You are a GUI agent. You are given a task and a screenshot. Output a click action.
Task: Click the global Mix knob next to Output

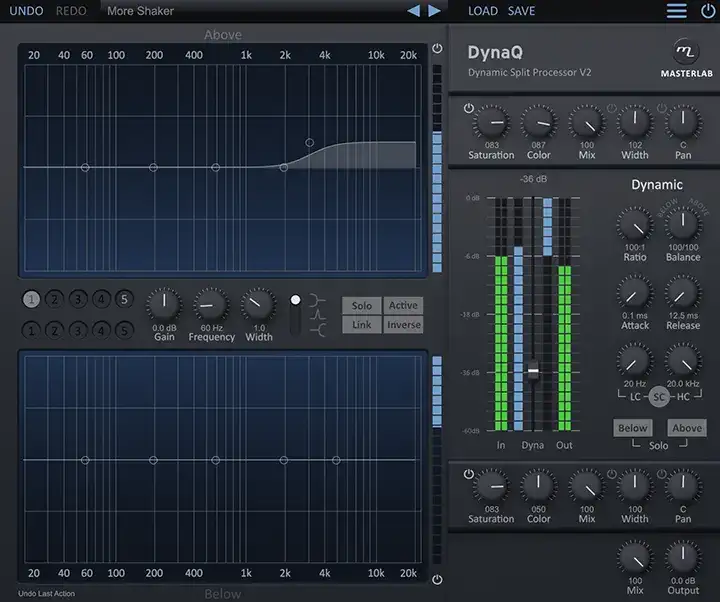point(635,557)
